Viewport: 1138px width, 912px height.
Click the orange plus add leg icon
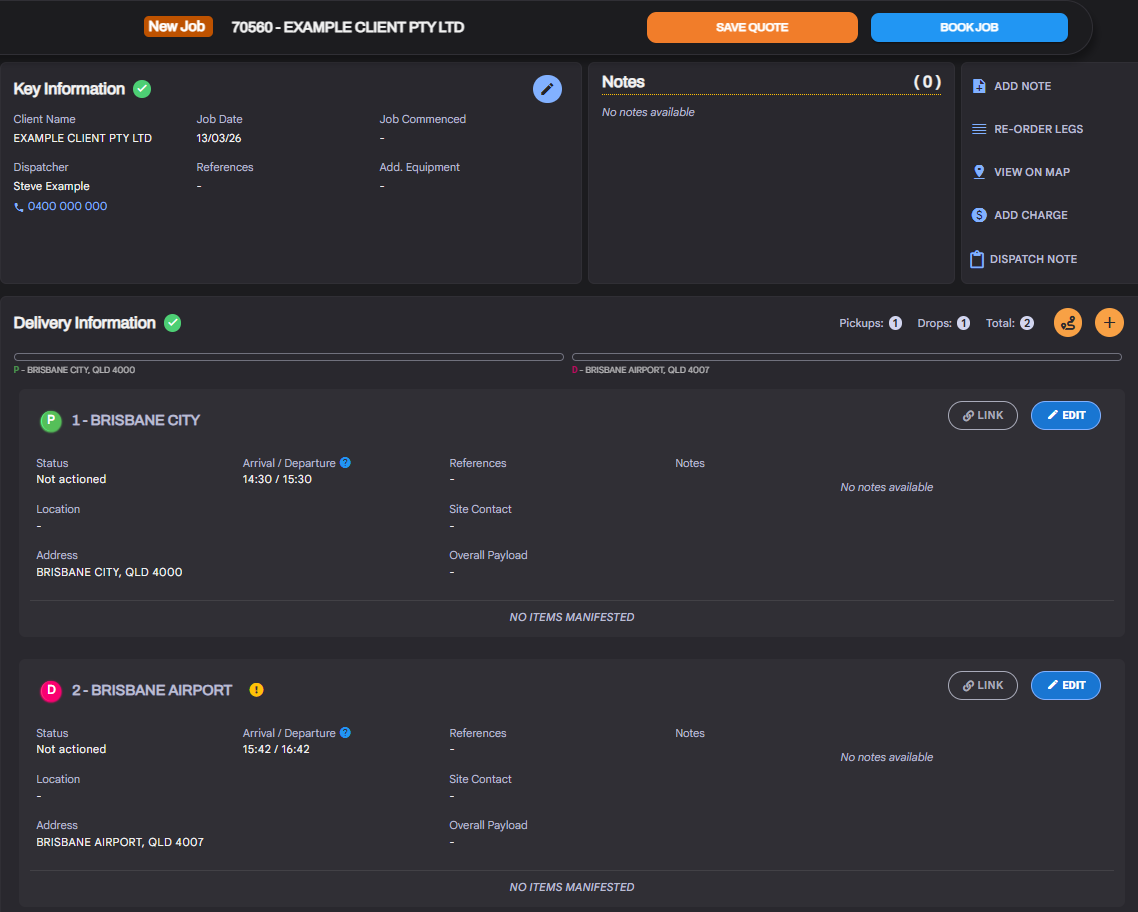coord(1109,323)
